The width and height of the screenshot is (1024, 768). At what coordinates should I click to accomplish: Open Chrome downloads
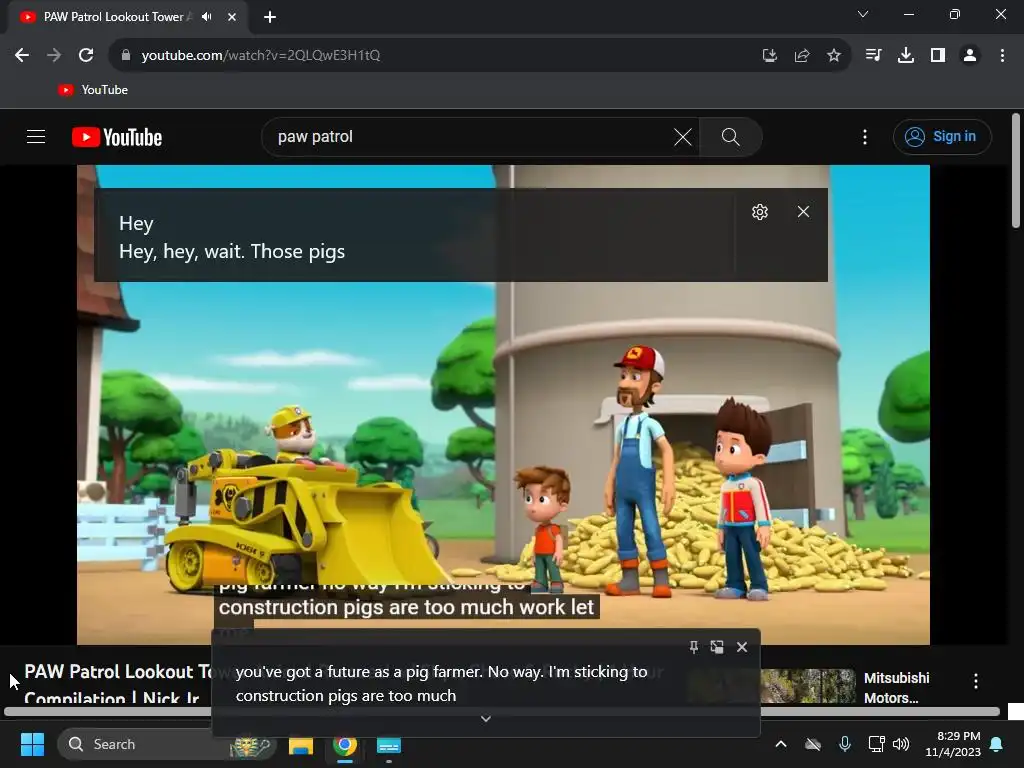(906, 56)
